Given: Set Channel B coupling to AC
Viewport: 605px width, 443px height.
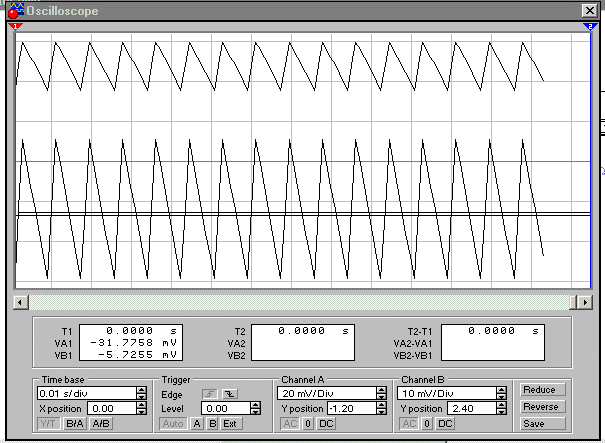Looking at the screenshot, I should click(x=410, y=424).
